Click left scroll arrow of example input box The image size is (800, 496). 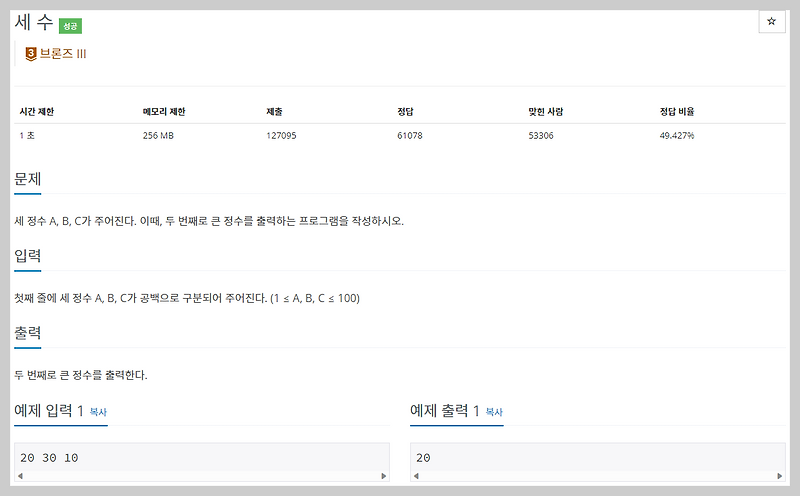[x=20, y=476]
